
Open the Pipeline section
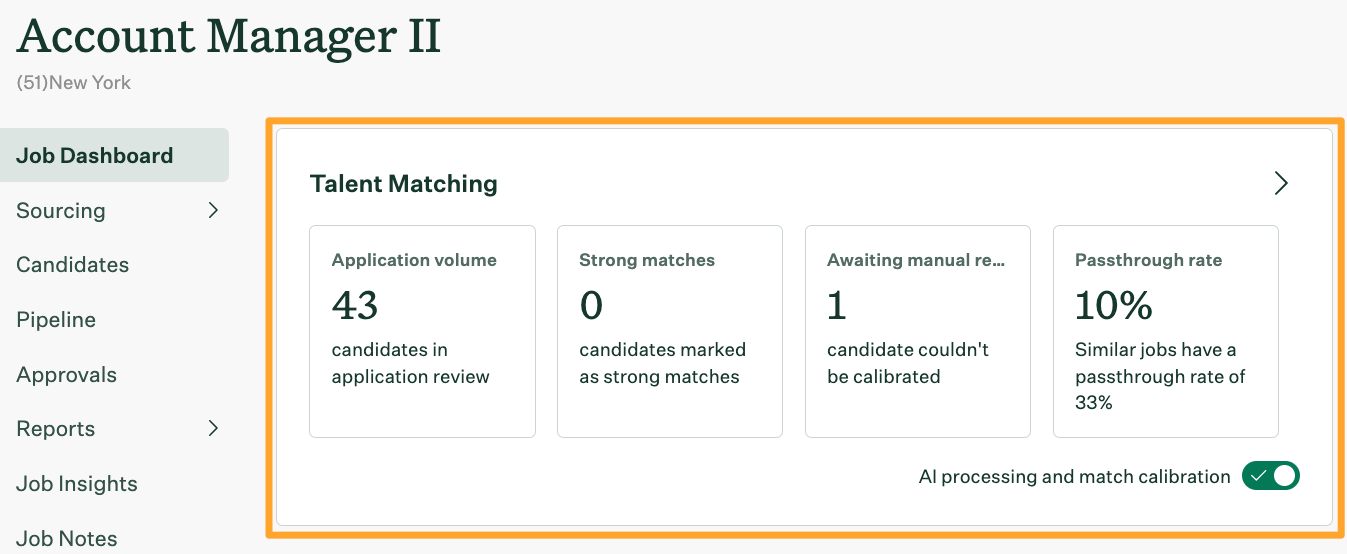[56, 320]
